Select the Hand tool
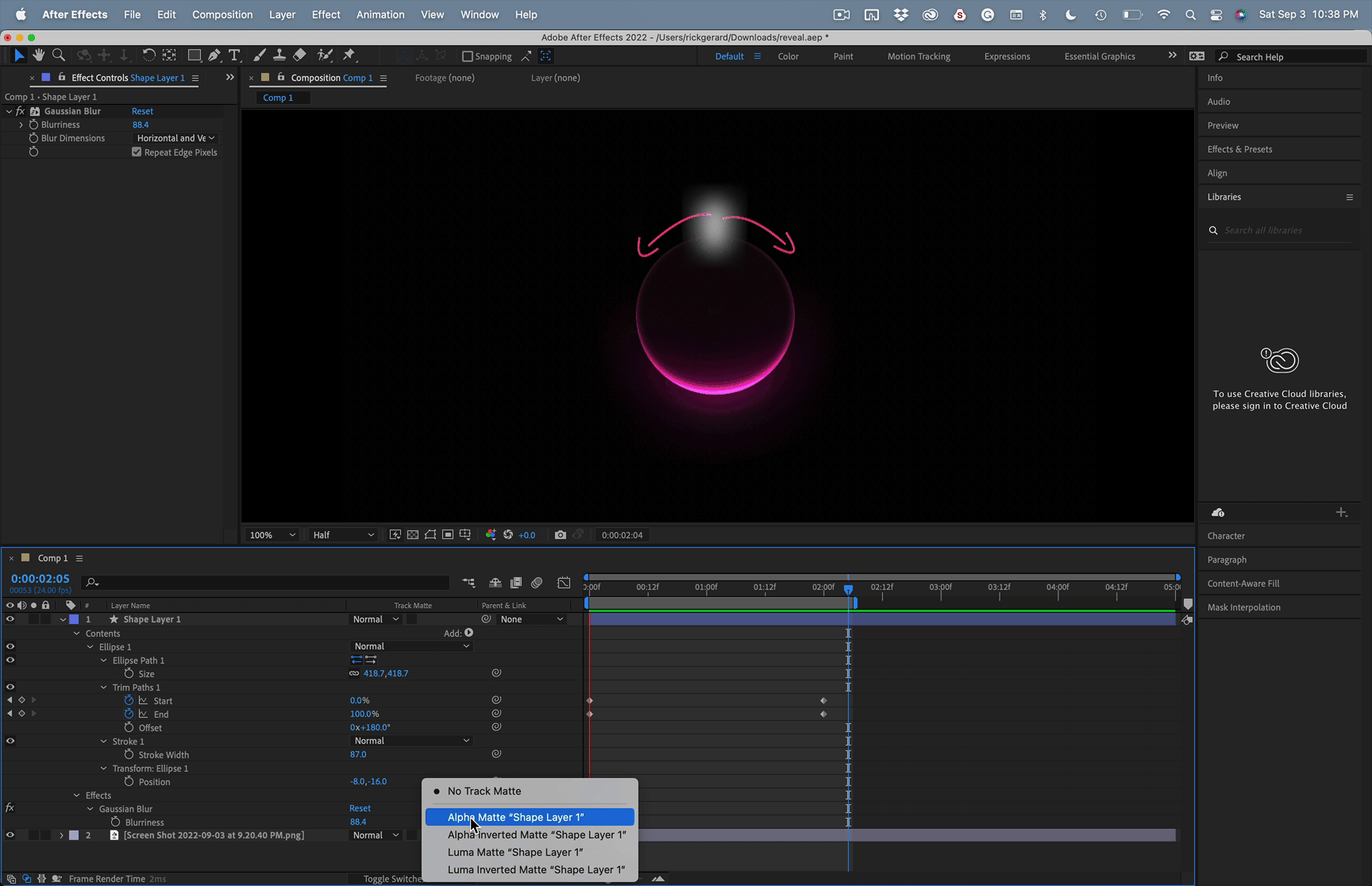Image resolution: width=1372 pixels, height=886 pixels. point(38,56)
